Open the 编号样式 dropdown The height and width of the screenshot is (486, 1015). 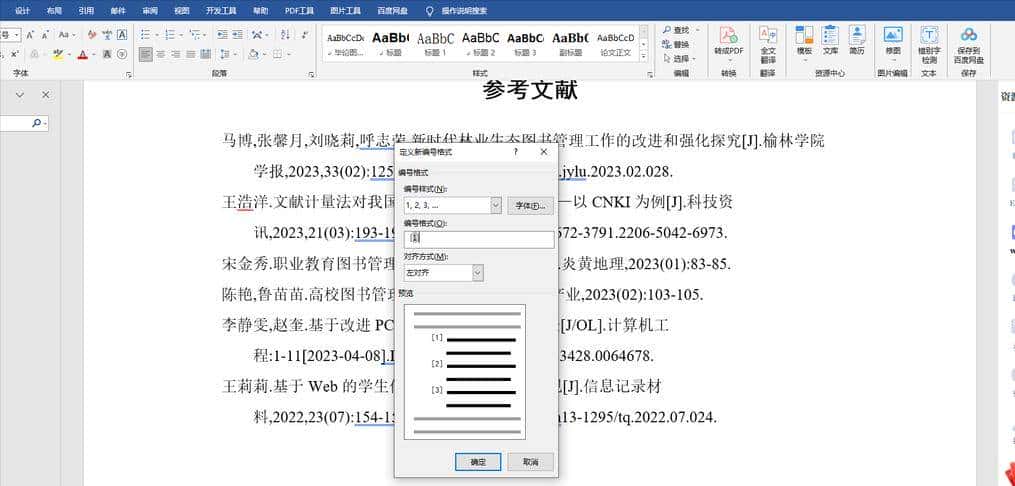[x=496, y=206]
